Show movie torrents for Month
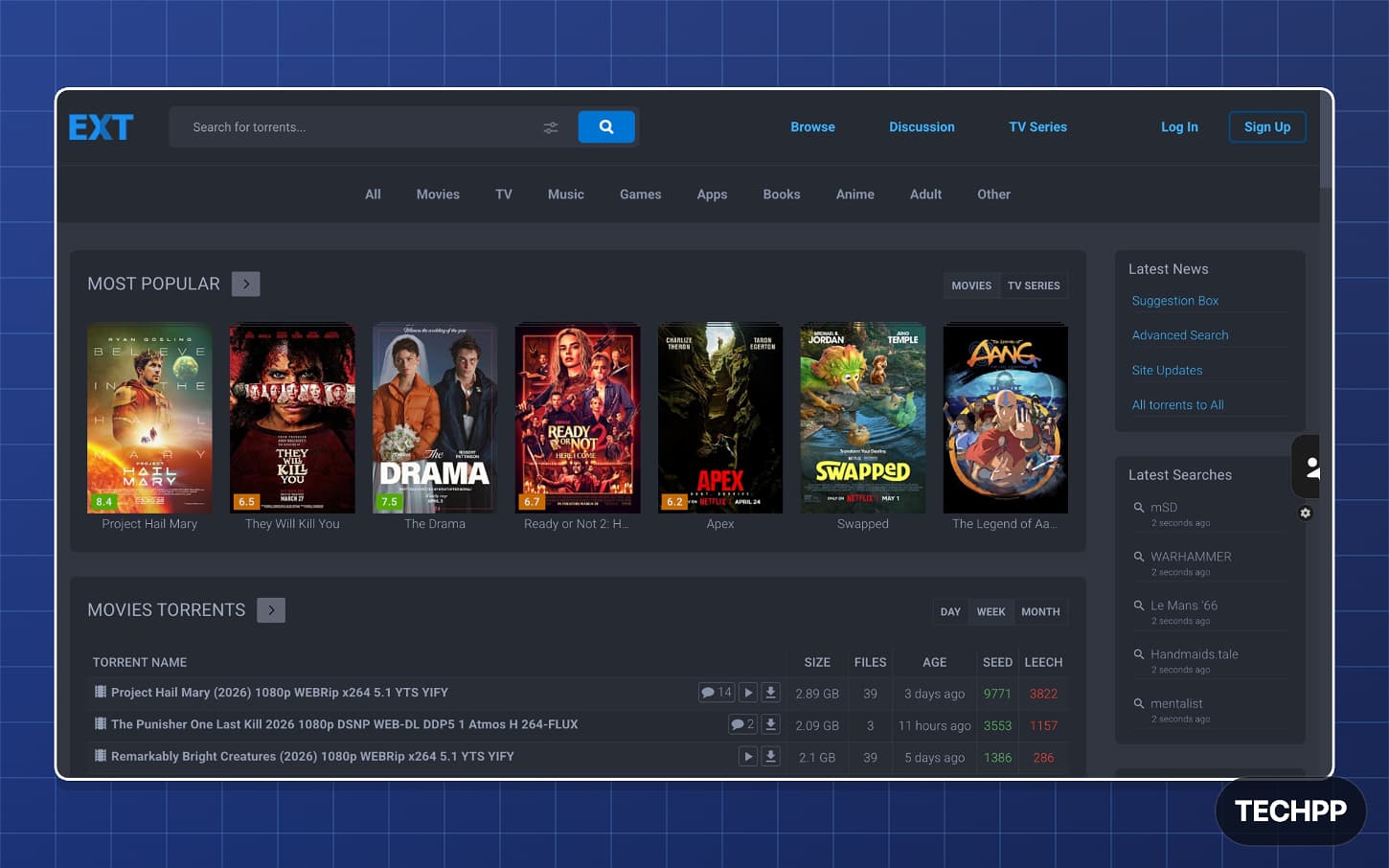This screenshot has width=1389, height=868. click(x=1040, y=611)
